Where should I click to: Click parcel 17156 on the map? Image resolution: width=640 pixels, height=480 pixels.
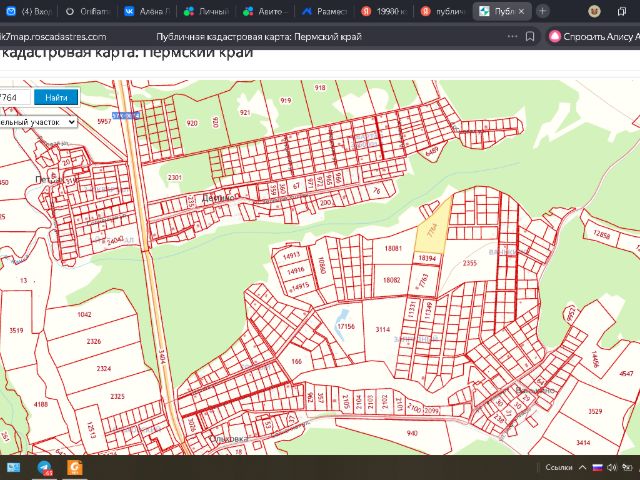click(345, 326)
